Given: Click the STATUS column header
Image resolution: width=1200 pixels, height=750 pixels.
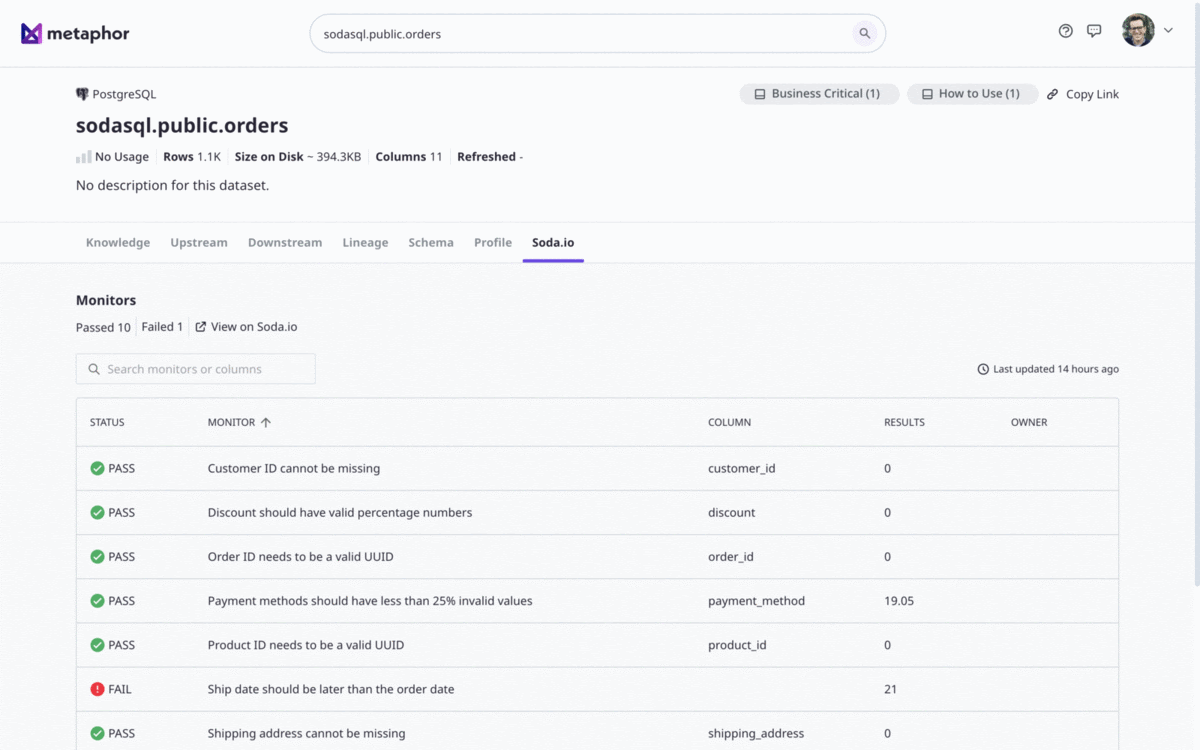Looking at the screenshot, I should (x=107, y=423).
